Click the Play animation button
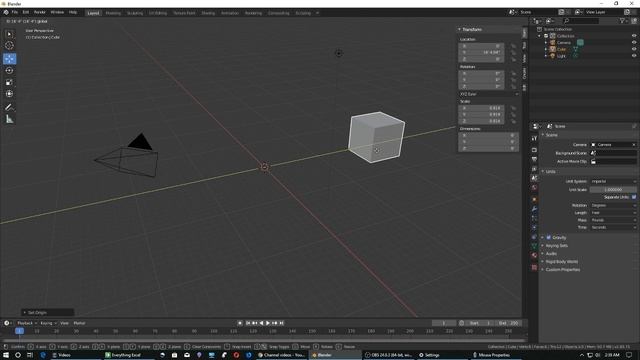The height and width of the screenshot is (360, 640). (x=268, y=323)
